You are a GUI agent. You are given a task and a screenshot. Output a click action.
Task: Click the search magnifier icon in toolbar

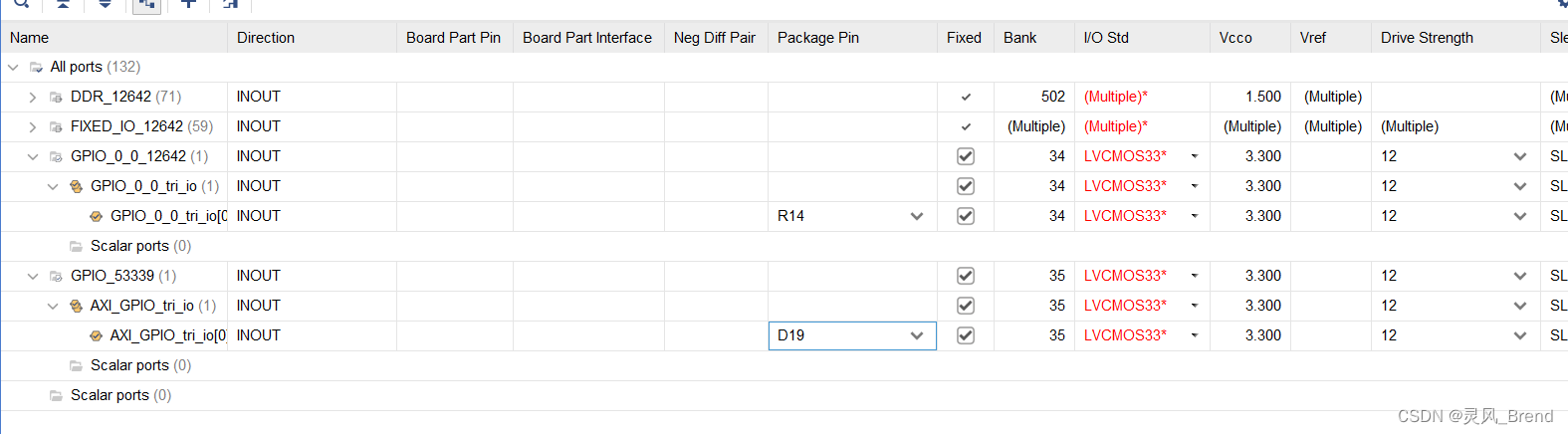[x=21, y=4]
